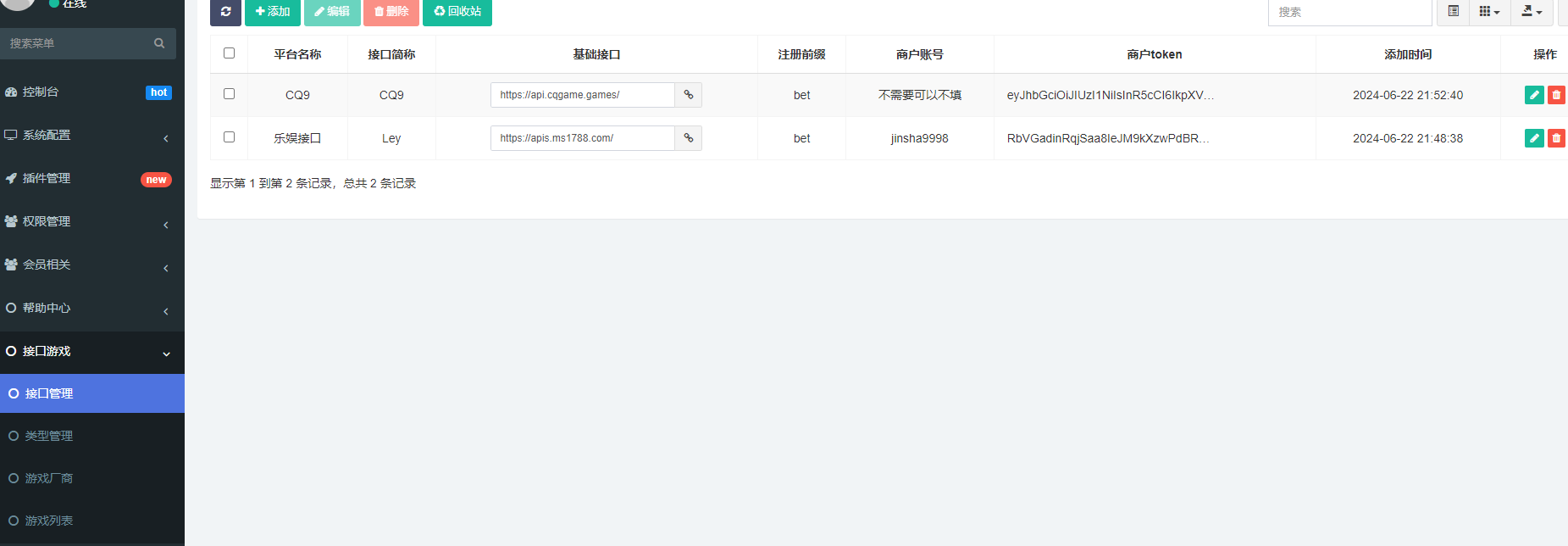Viewport: 1568px width, 546px height.
Task: Toggle the table card view icon
Action: point(1454,12)
